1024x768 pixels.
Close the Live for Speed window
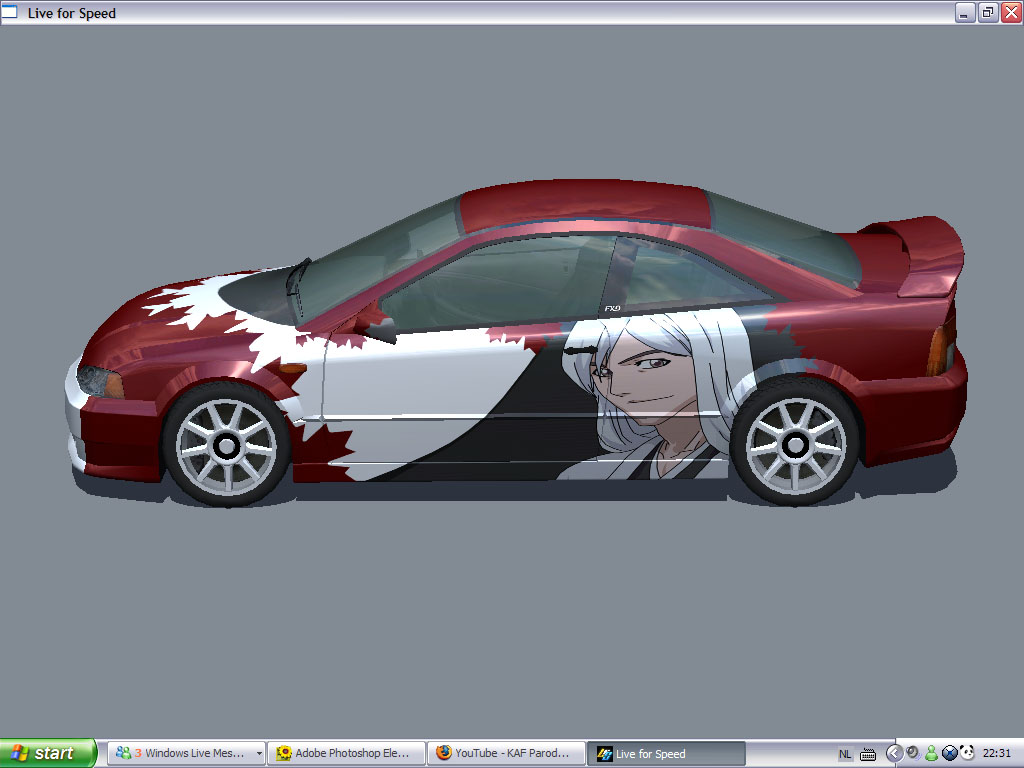(1012, 12)
